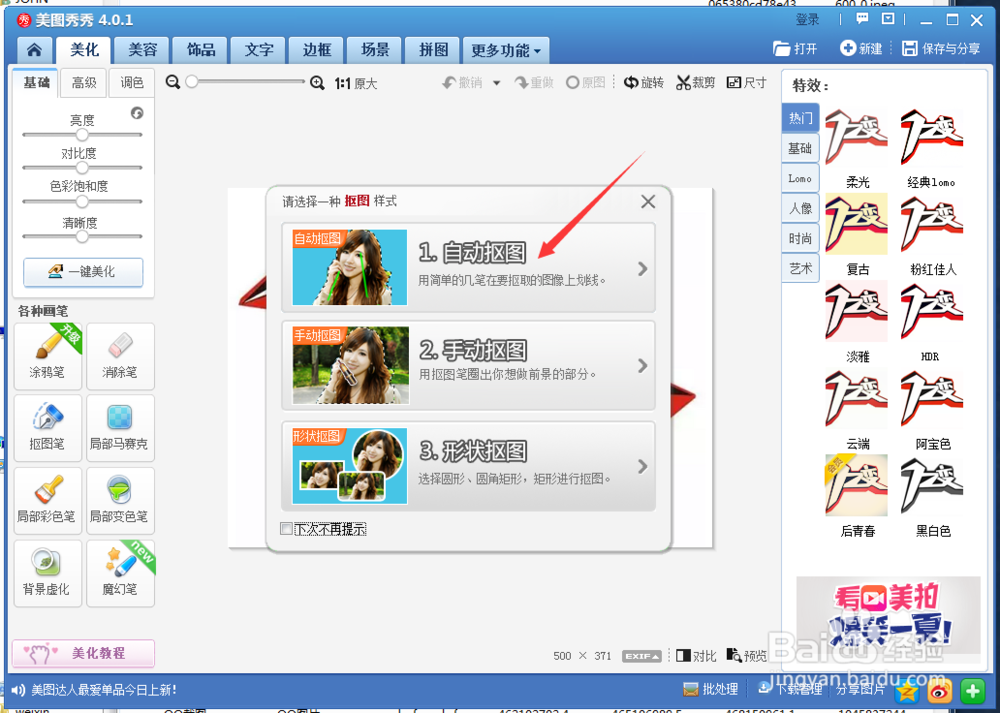Toggle the 原图 original view

pos(585,82)
